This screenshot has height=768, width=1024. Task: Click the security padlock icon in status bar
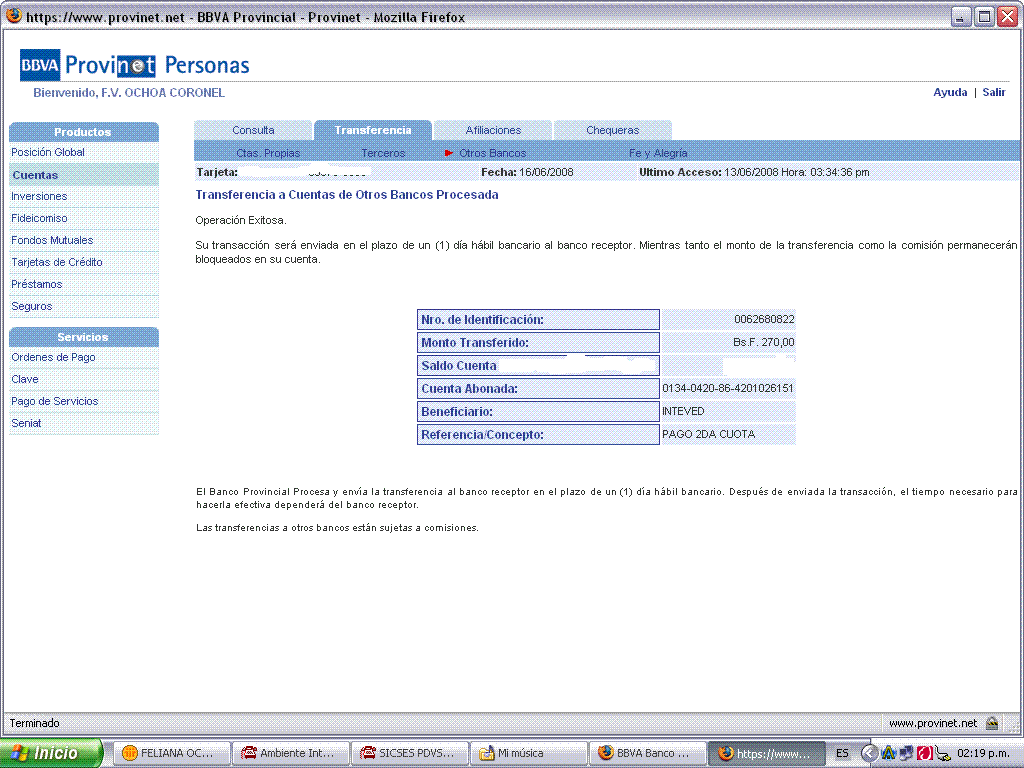(992, 723)
